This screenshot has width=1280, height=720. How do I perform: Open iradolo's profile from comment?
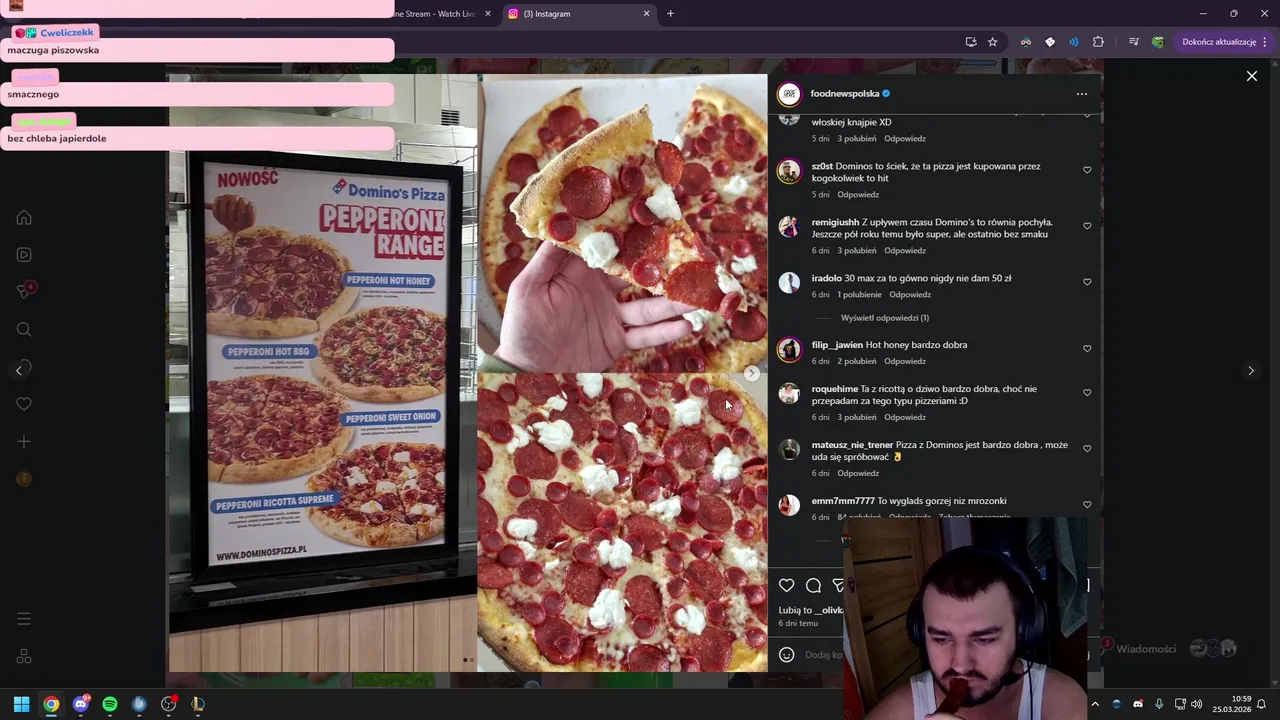826,278
